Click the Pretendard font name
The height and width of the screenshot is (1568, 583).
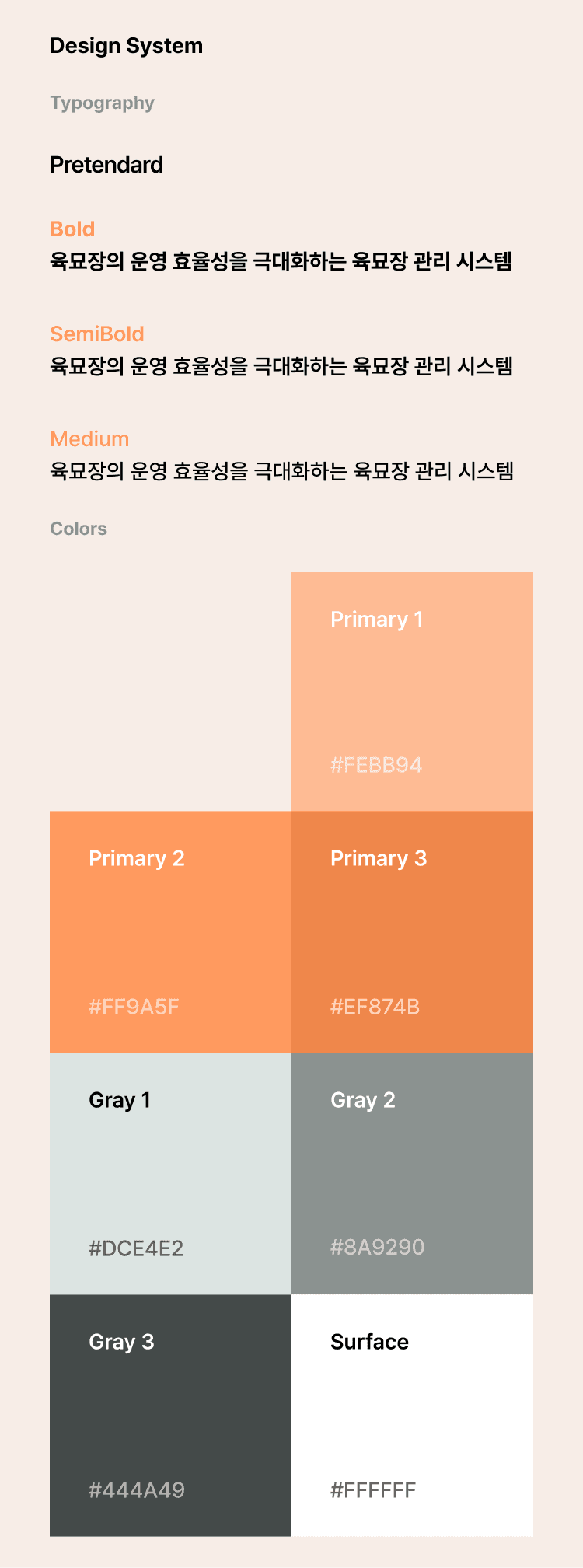[106, 165]
